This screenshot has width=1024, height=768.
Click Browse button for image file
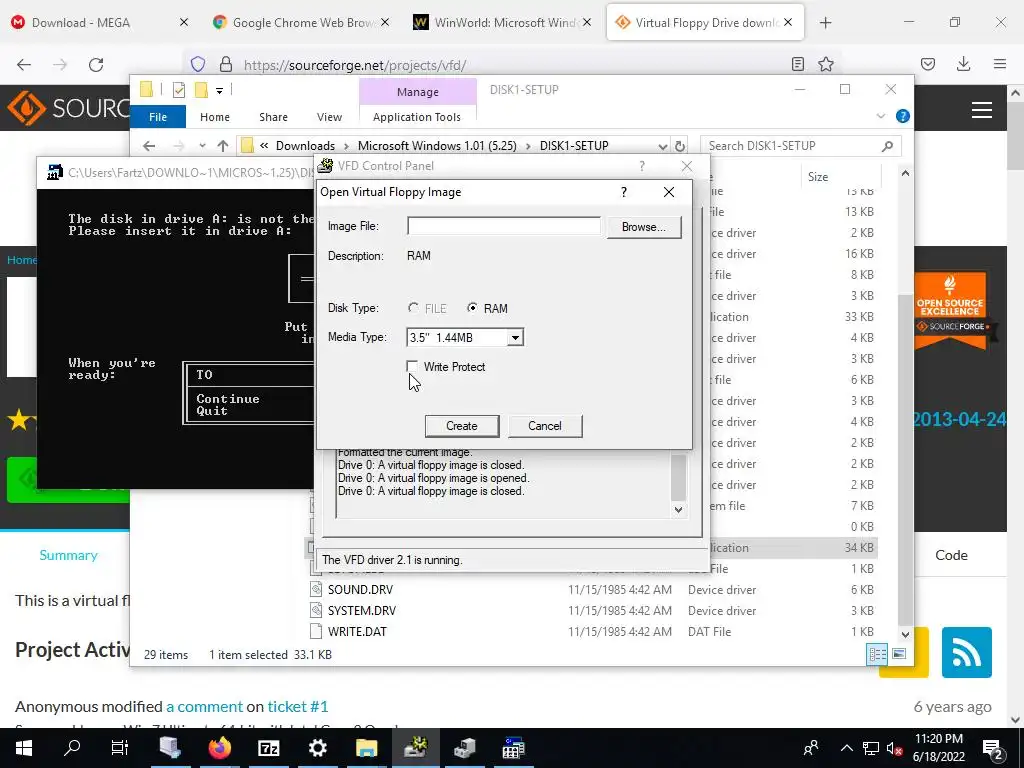[x=644, y=227]
